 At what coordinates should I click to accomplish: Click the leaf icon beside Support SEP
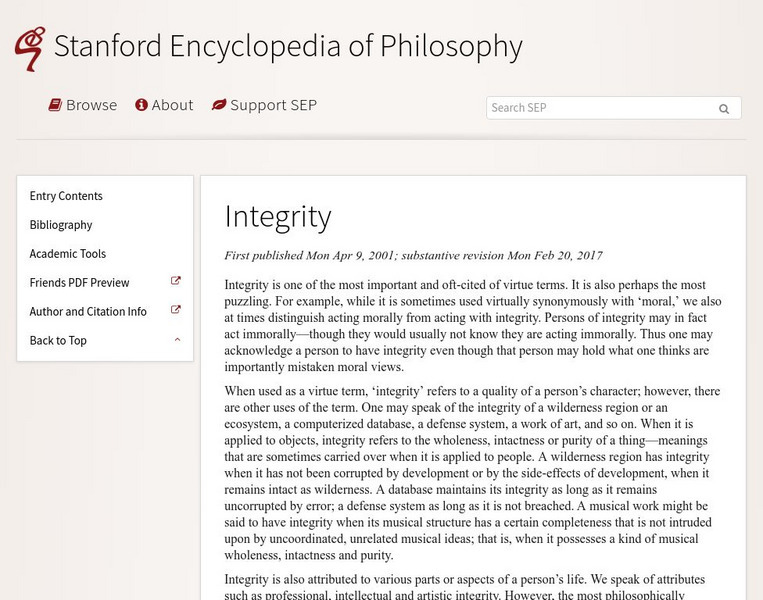(x=219, y=105)
